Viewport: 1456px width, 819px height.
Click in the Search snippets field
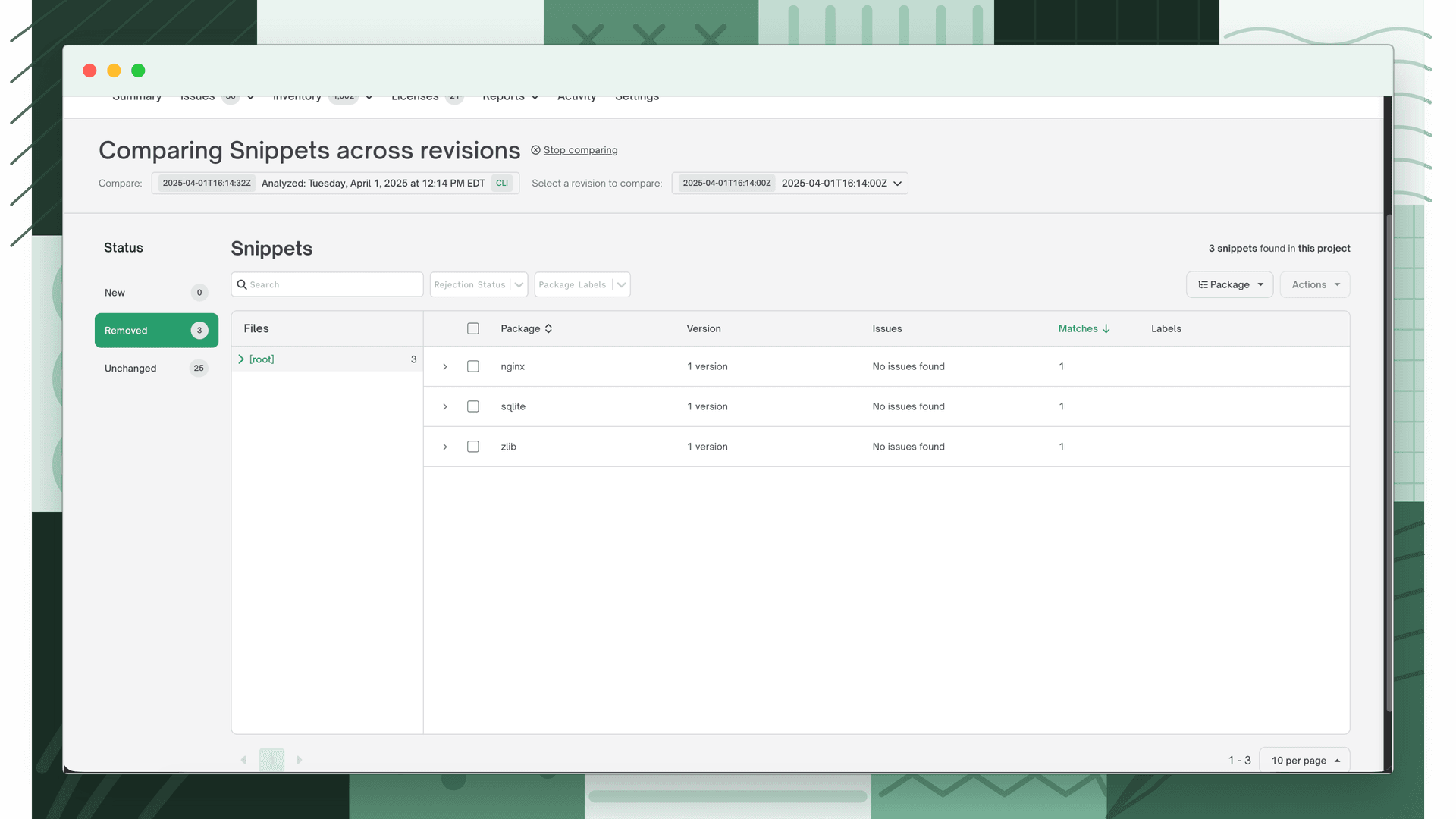[x=327, y=284]
